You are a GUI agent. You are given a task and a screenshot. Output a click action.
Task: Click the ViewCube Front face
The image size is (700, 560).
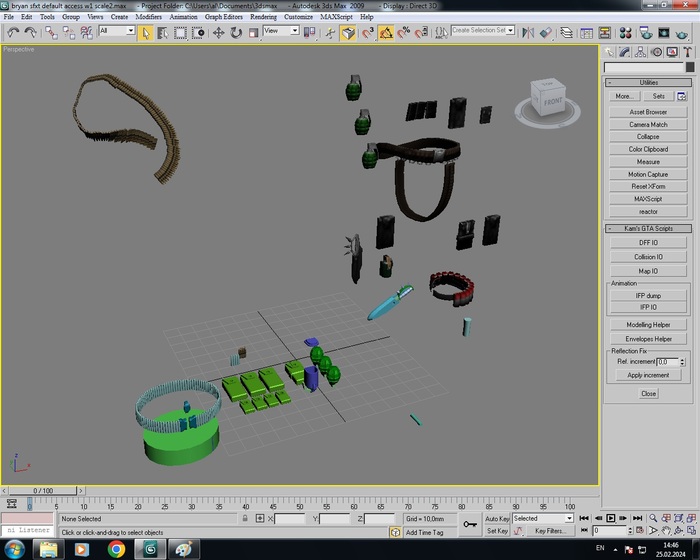click(552, 103)
